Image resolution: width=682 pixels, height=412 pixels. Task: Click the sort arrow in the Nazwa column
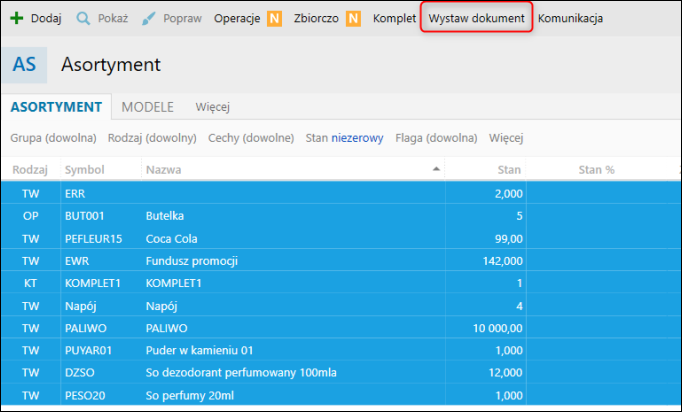436,169
